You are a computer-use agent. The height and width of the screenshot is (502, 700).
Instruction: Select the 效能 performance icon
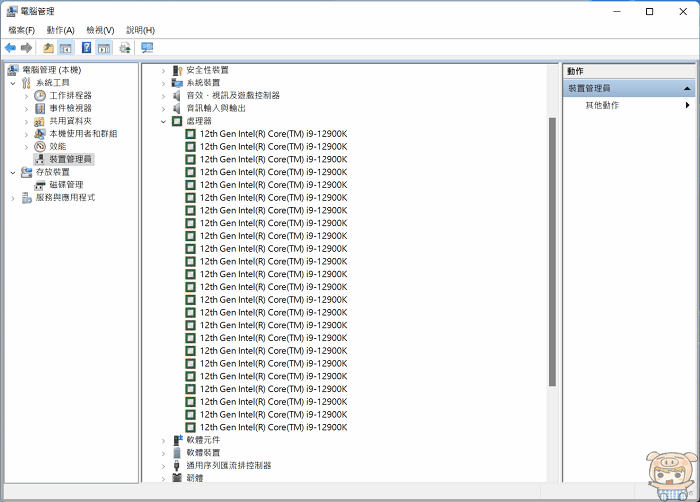(x=40, y=146)
